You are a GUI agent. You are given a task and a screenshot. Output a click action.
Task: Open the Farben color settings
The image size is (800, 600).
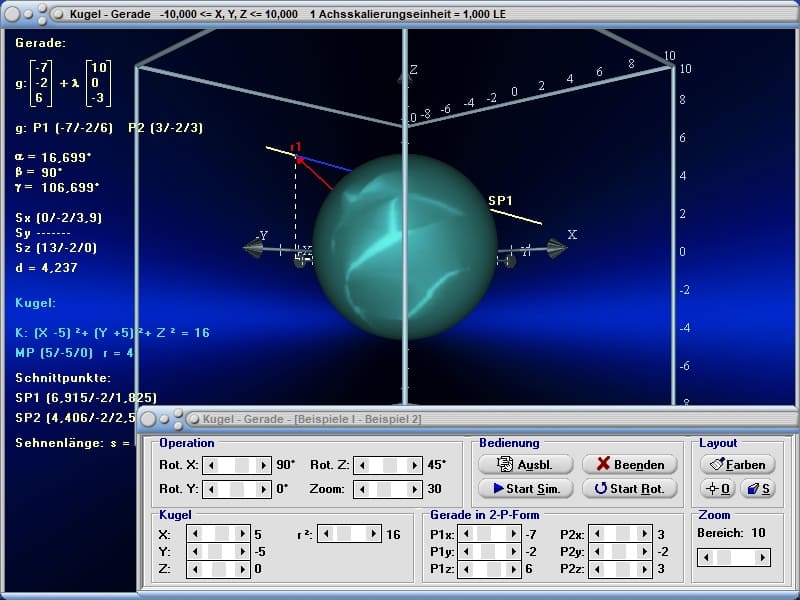coord(738,464)
